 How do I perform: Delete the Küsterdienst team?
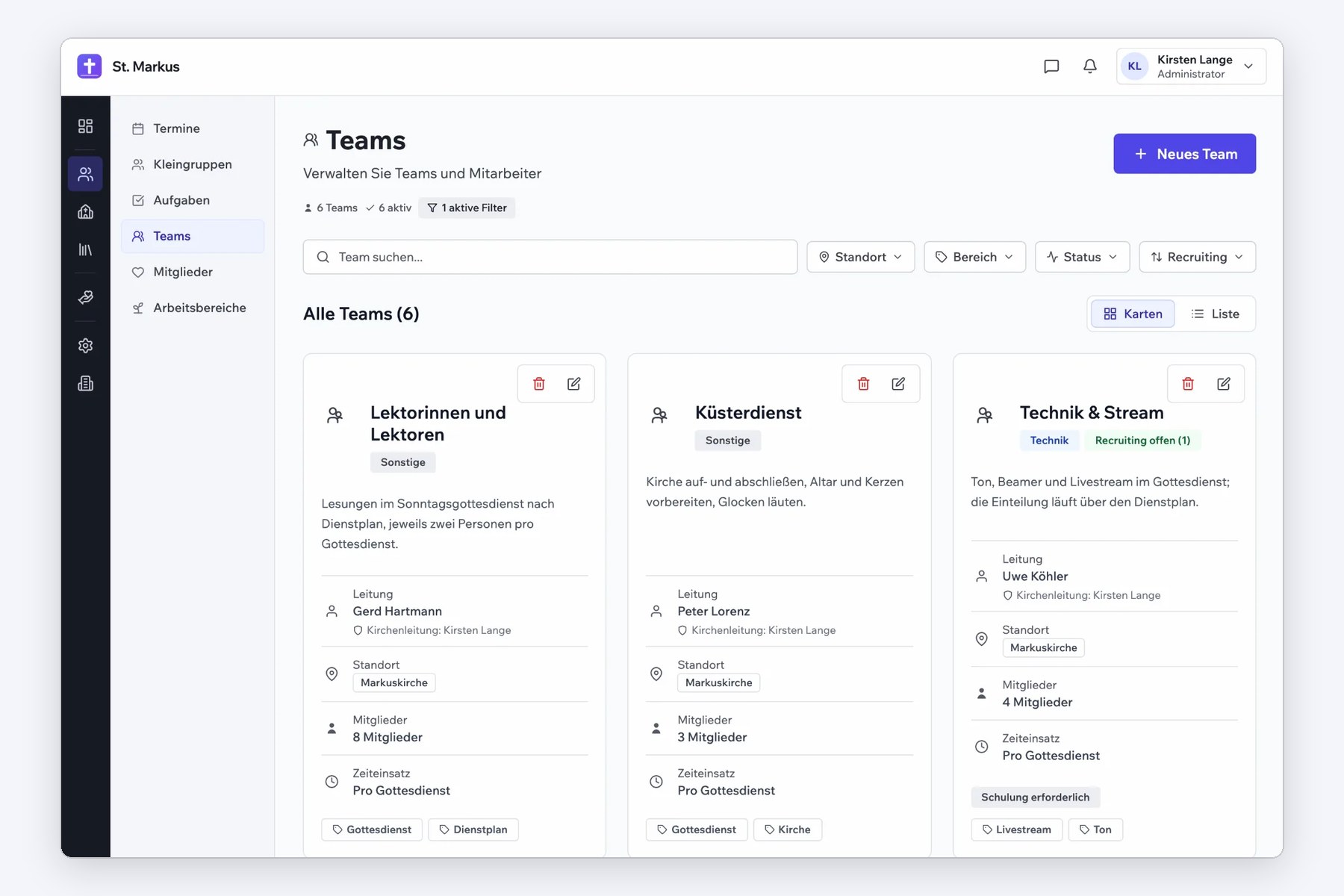[864, 384]
